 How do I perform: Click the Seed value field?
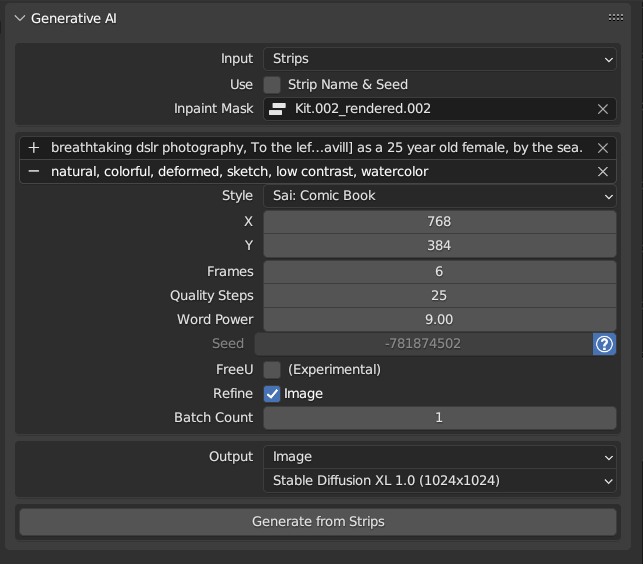[423, 344]
